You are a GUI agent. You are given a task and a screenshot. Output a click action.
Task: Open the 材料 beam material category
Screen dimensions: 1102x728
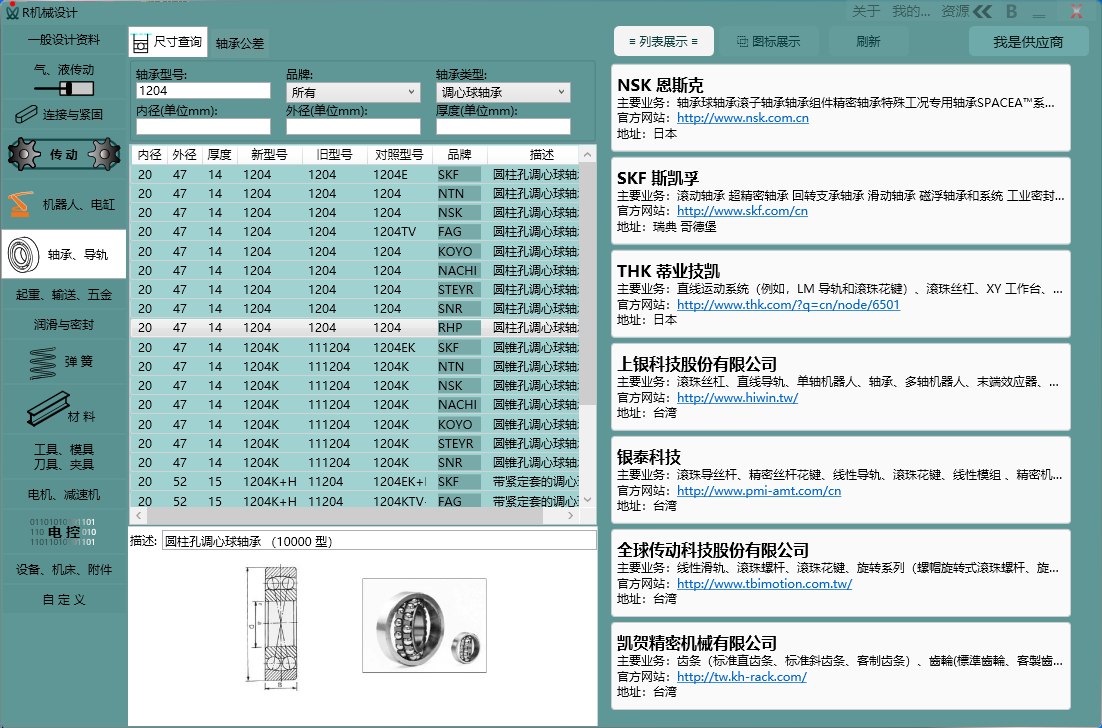click(x=64, y=409)
